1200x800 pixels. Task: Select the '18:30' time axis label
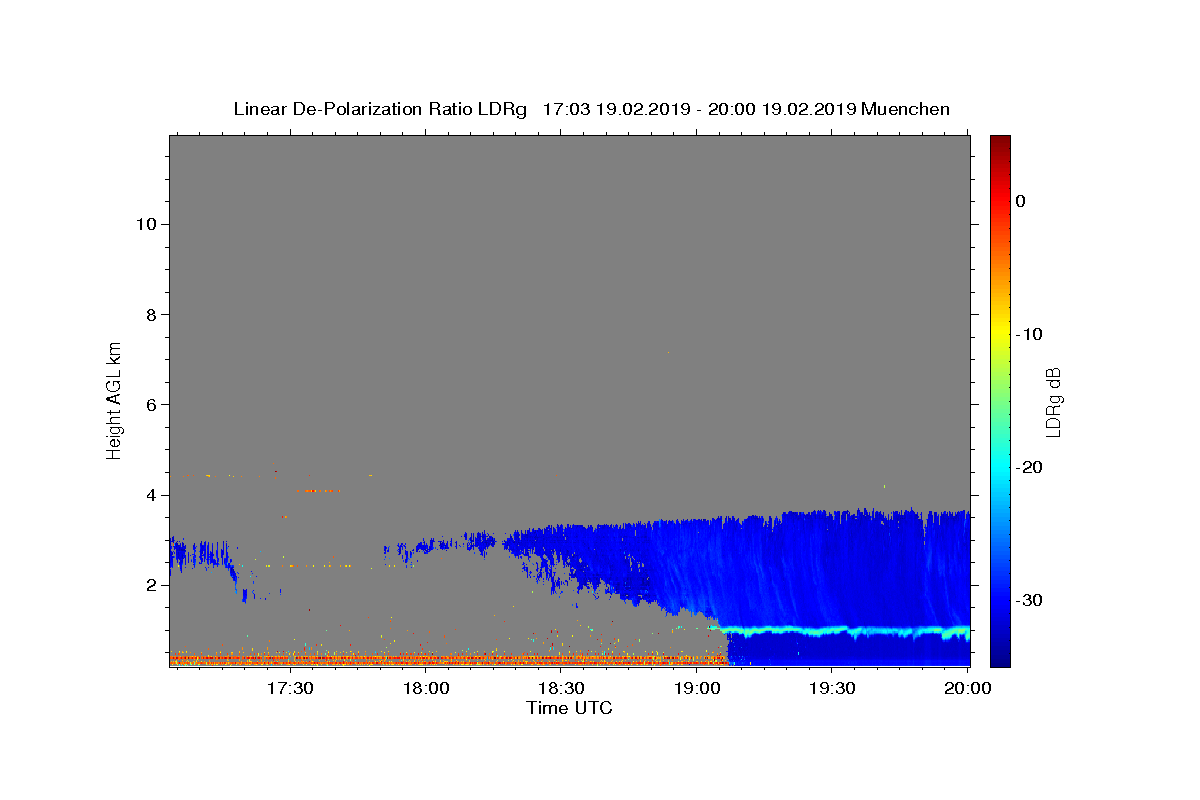coord(561,688)
